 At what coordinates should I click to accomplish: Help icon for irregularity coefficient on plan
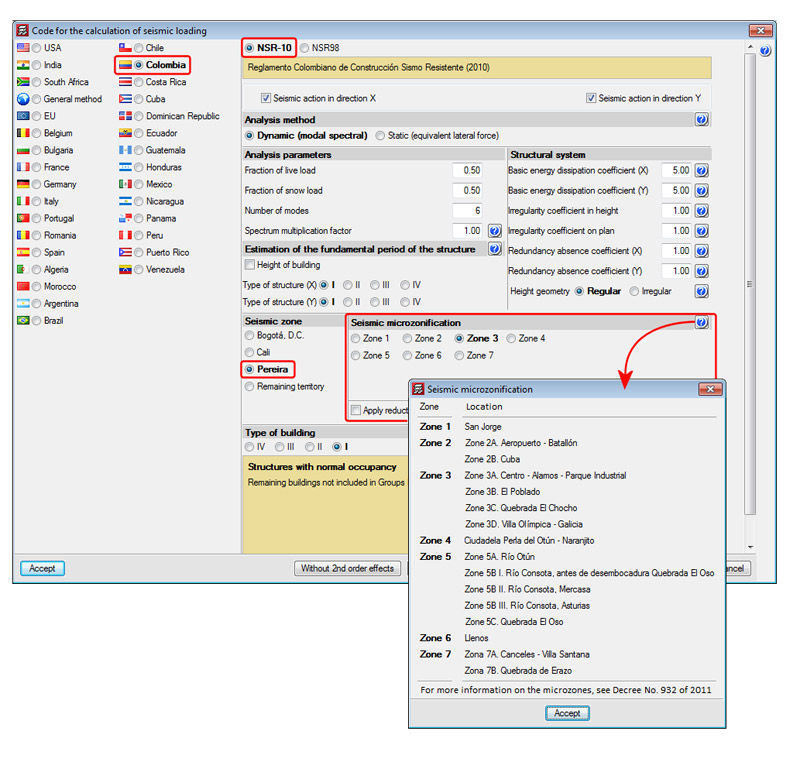pyautogui.click(x=702, y=231)
